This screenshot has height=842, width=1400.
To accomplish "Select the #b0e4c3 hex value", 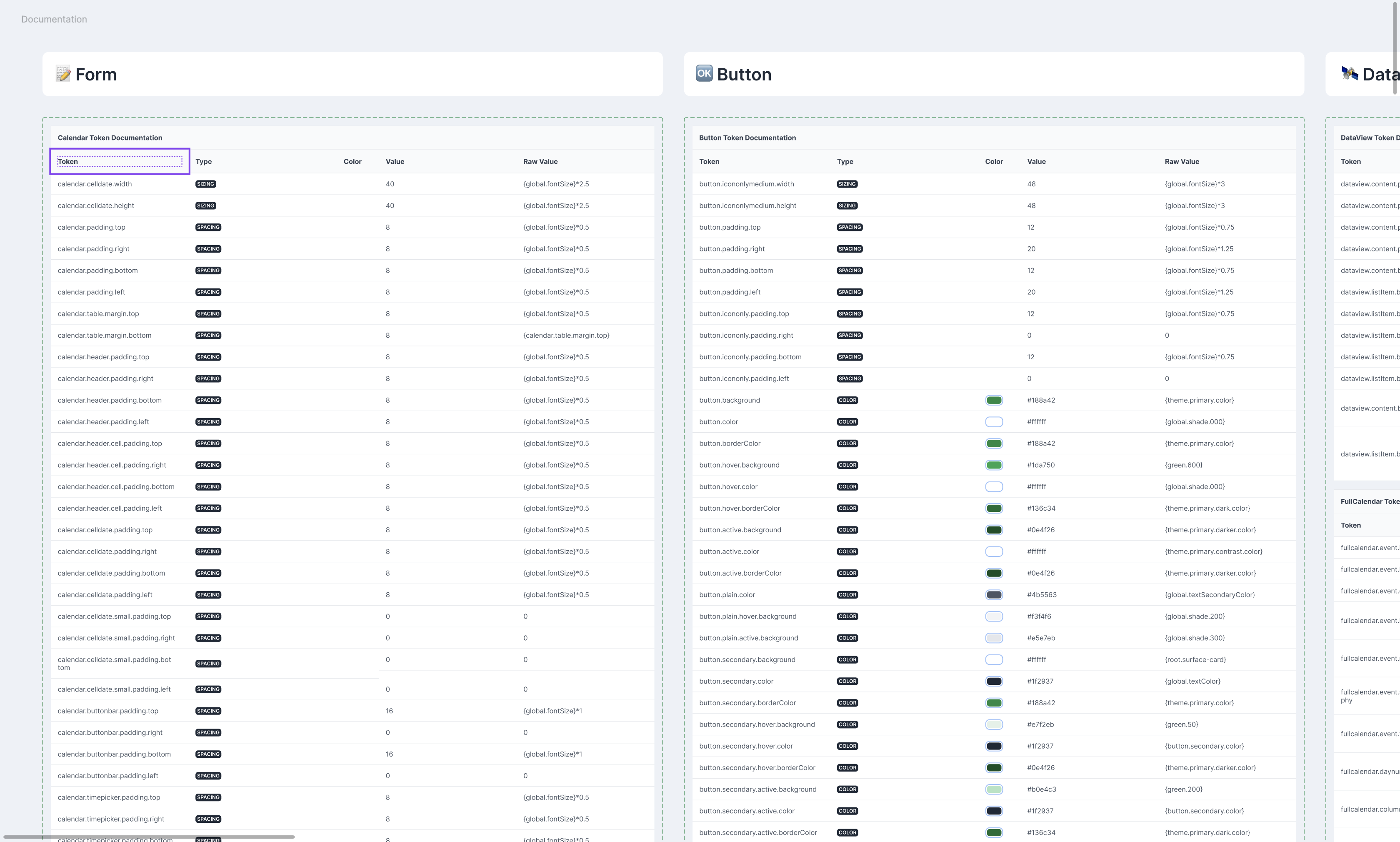I will 1041,790.
